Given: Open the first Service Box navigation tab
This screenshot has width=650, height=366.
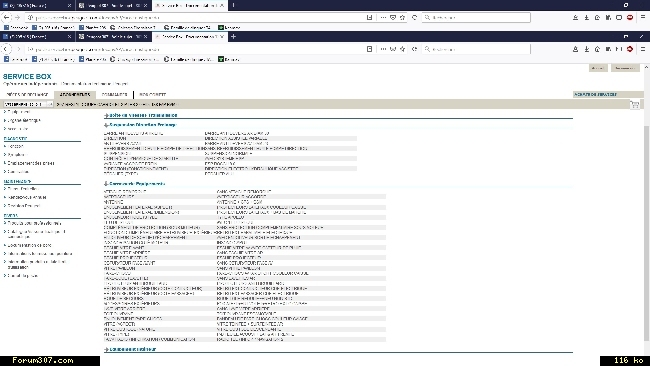Looking at the screenshot, I should coord(27,95).
